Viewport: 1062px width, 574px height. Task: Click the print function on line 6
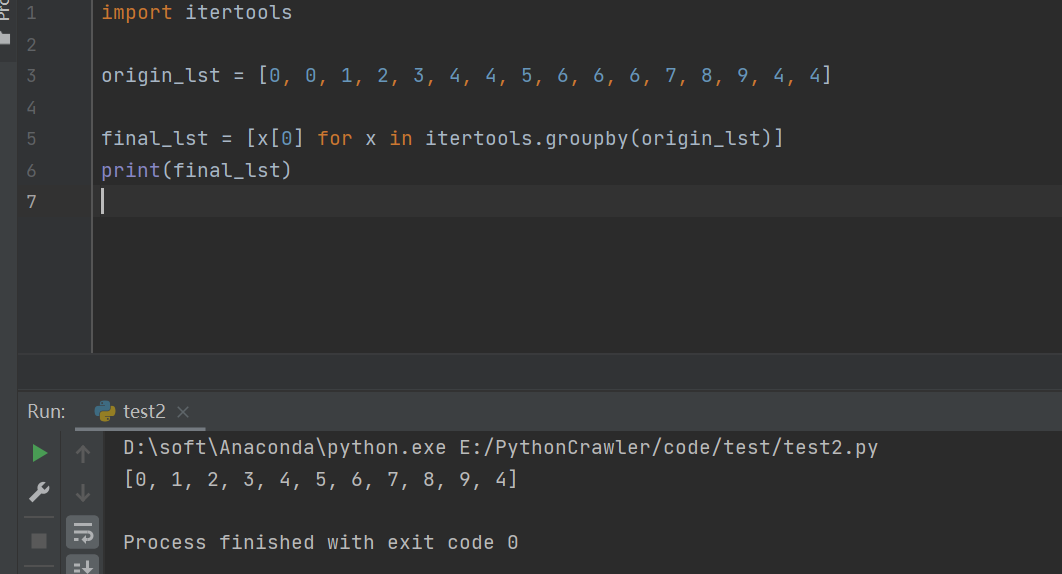pyautogui.click(x=131, y=170)
